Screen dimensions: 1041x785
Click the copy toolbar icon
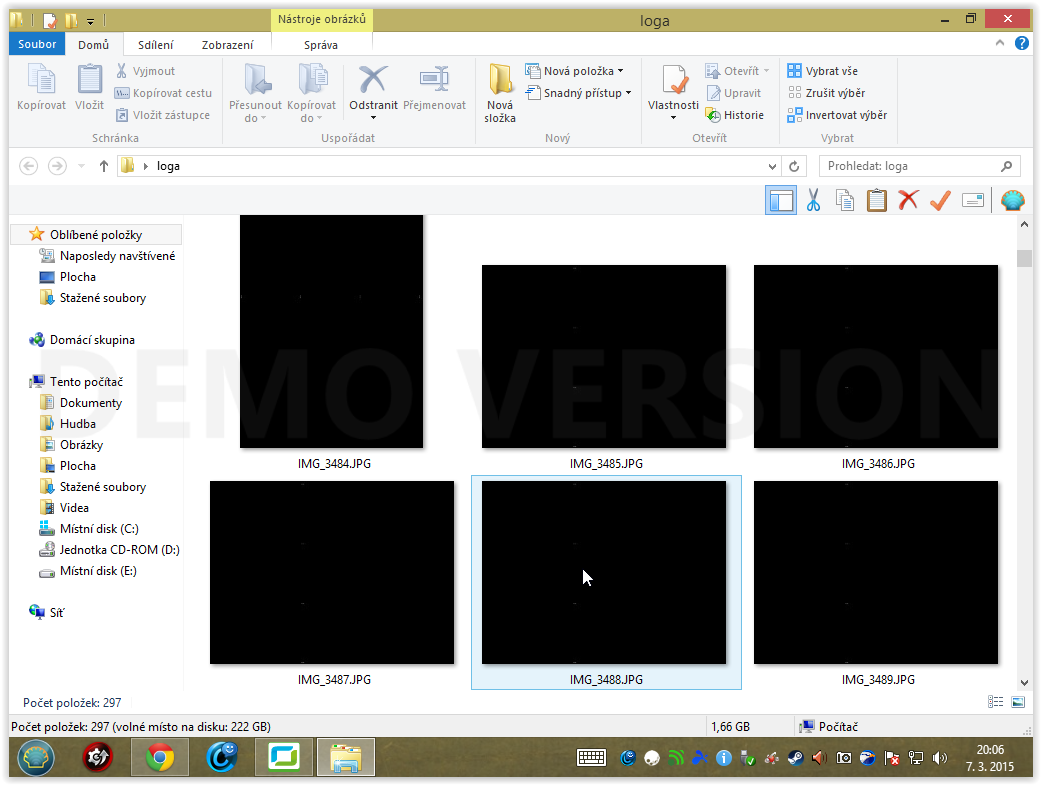(x=844, y=200)
